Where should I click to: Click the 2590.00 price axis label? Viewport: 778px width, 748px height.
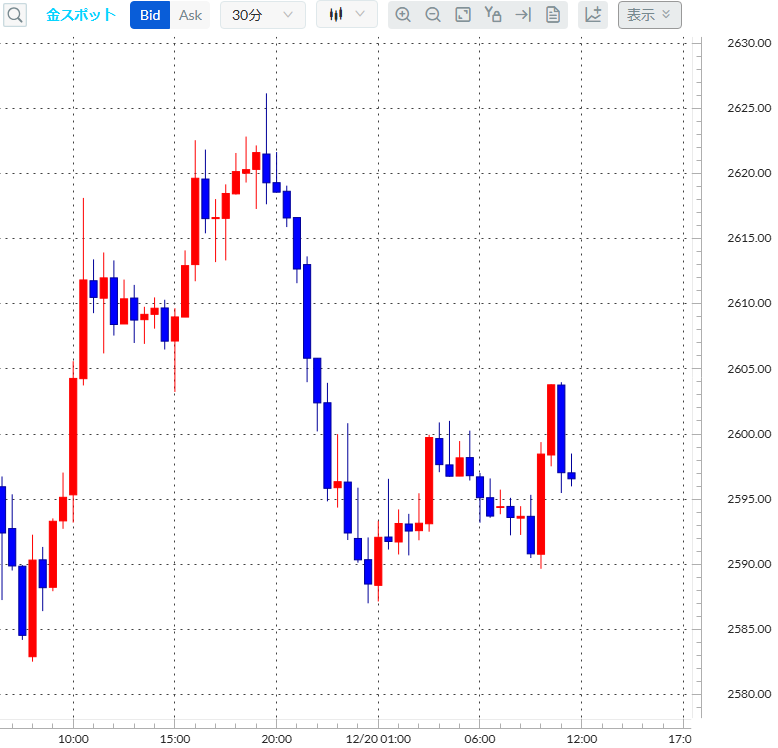pos(749,564)
